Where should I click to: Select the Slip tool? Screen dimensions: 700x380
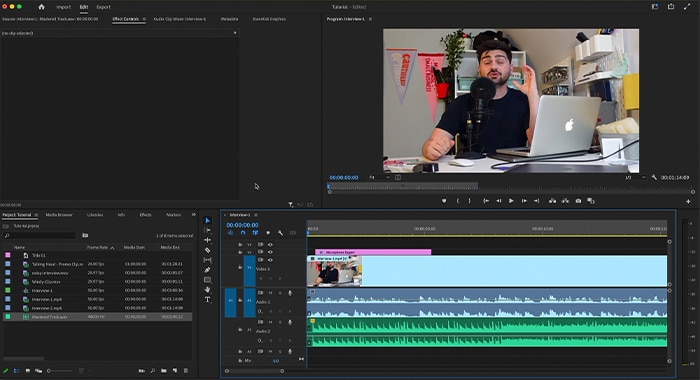pos(208,260)
